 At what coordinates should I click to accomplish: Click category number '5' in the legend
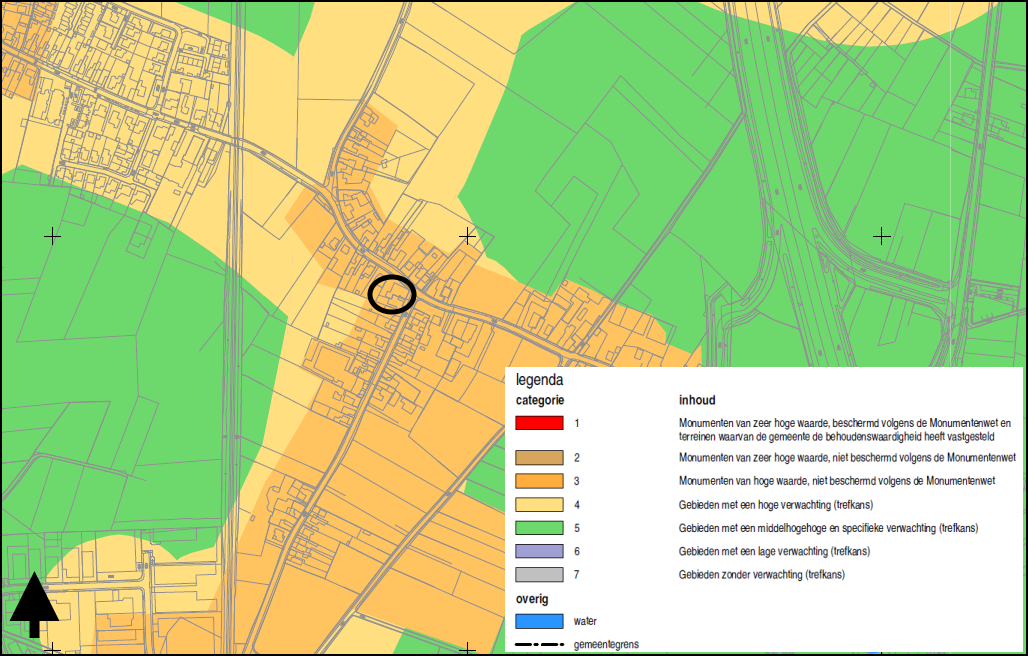pos(577,528)
